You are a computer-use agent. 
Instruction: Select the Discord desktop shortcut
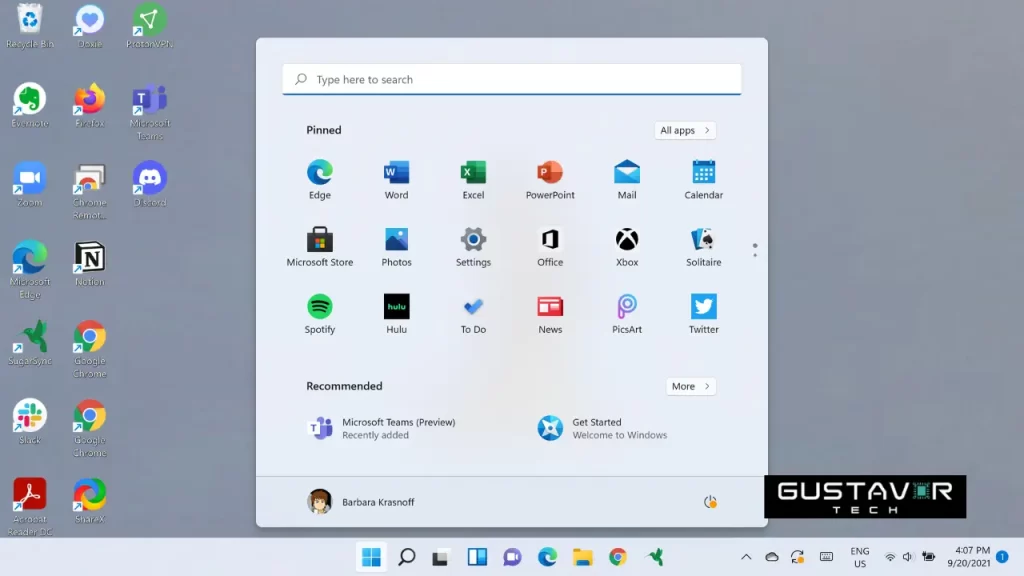pos(150,185)
